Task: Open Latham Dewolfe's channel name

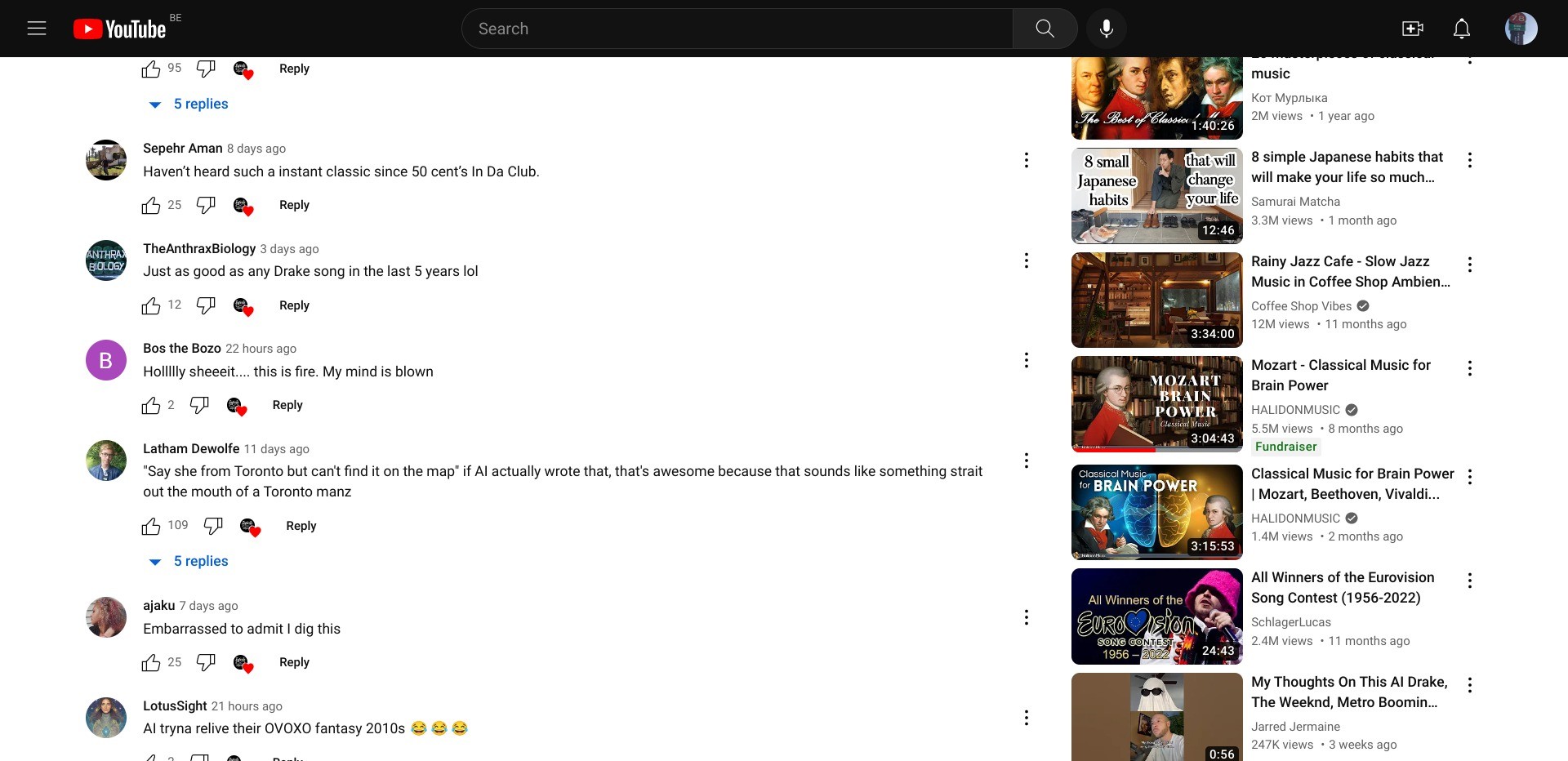Action: 191,448
